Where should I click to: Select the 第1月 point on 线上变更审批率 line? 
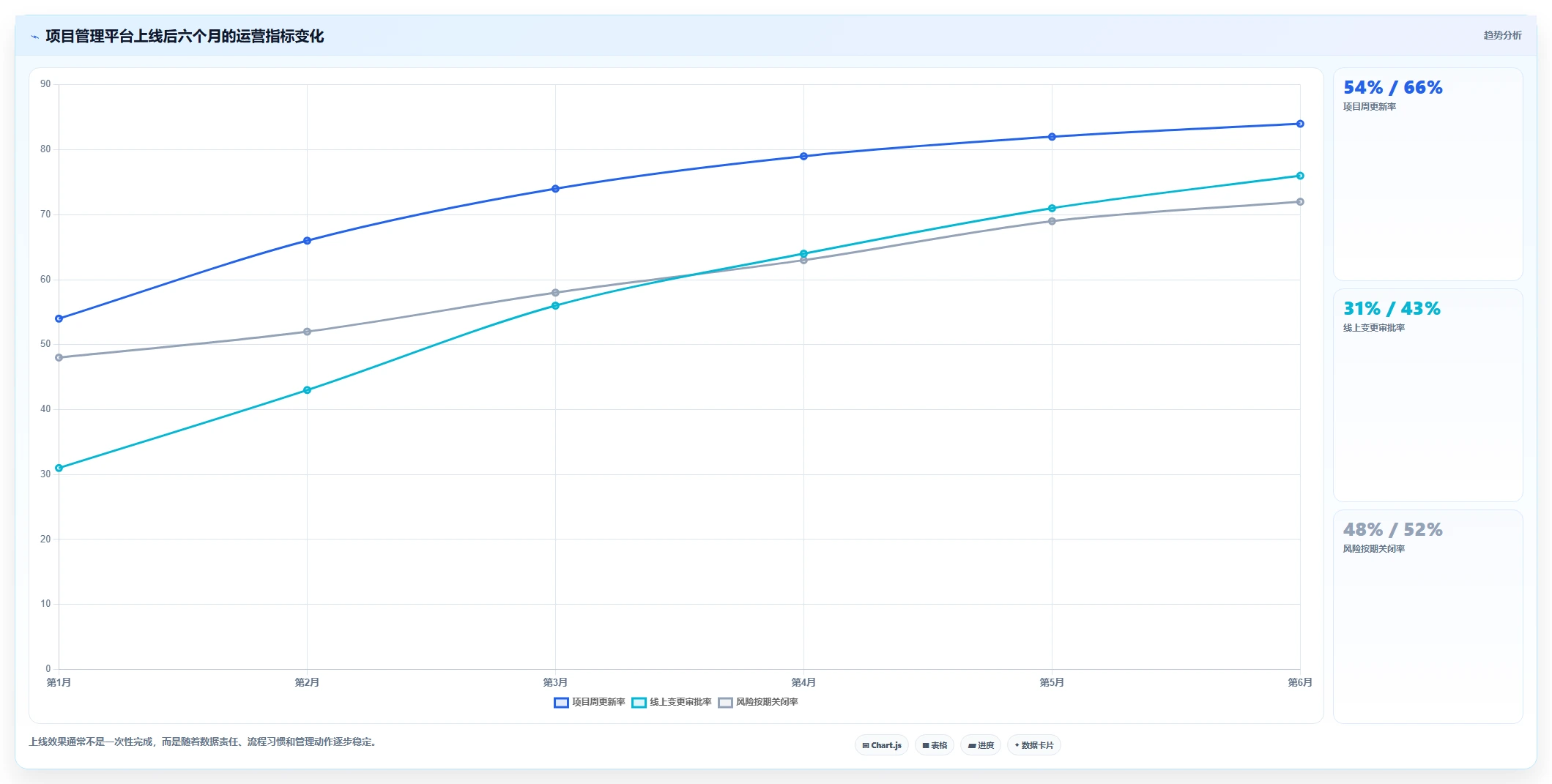59,468
